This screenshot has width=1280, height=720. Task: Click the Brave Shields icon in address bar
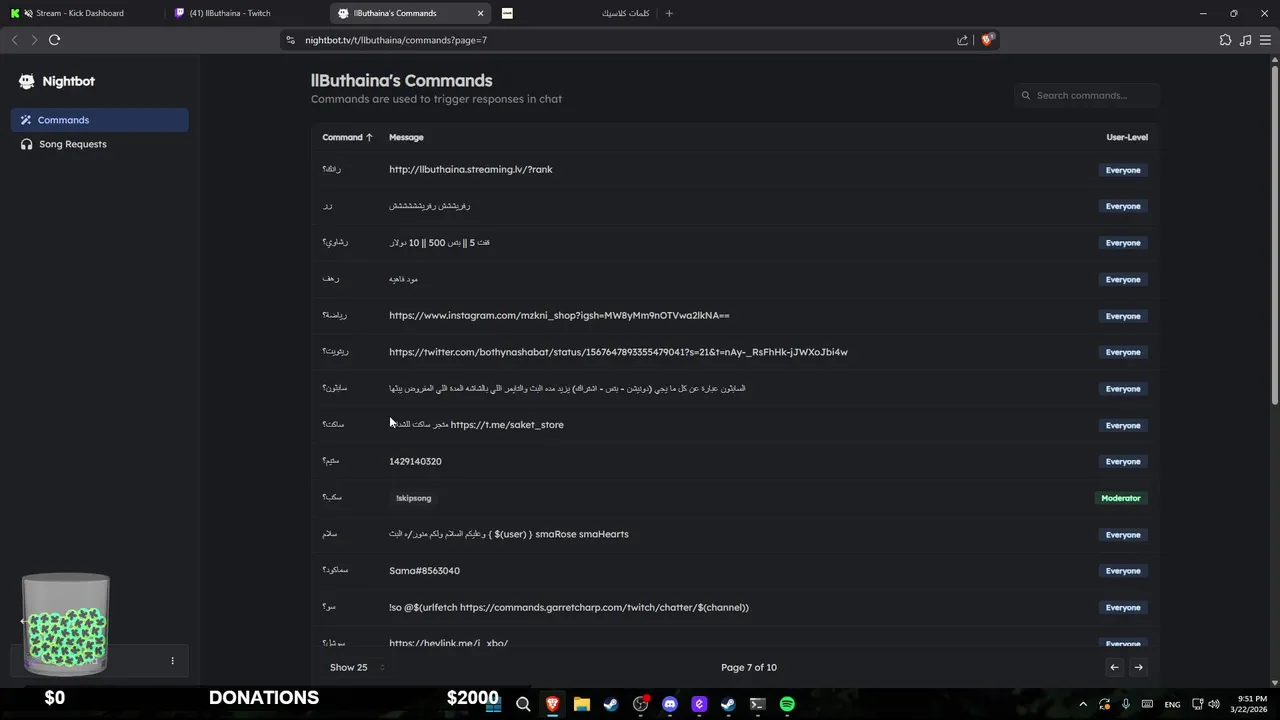(x=987, y=40)
